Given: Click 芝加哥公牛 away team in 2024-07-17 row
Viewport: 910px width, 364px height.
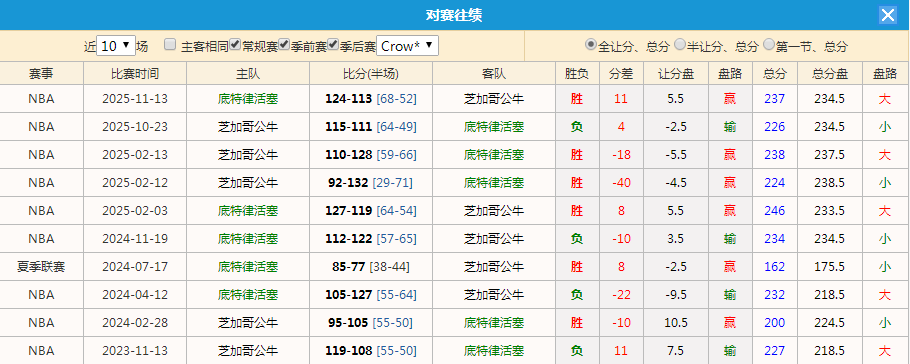Looking at the screenshot, I should [494, 266].
